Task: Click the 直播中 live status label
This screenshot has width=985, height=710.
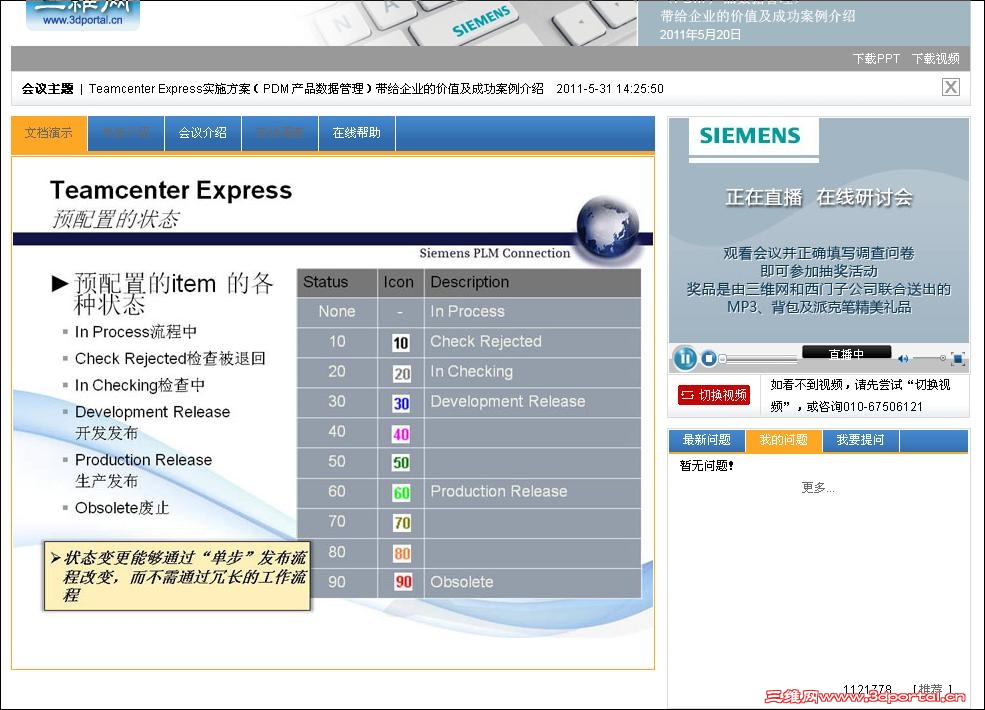Action: (x=846, y=352)
